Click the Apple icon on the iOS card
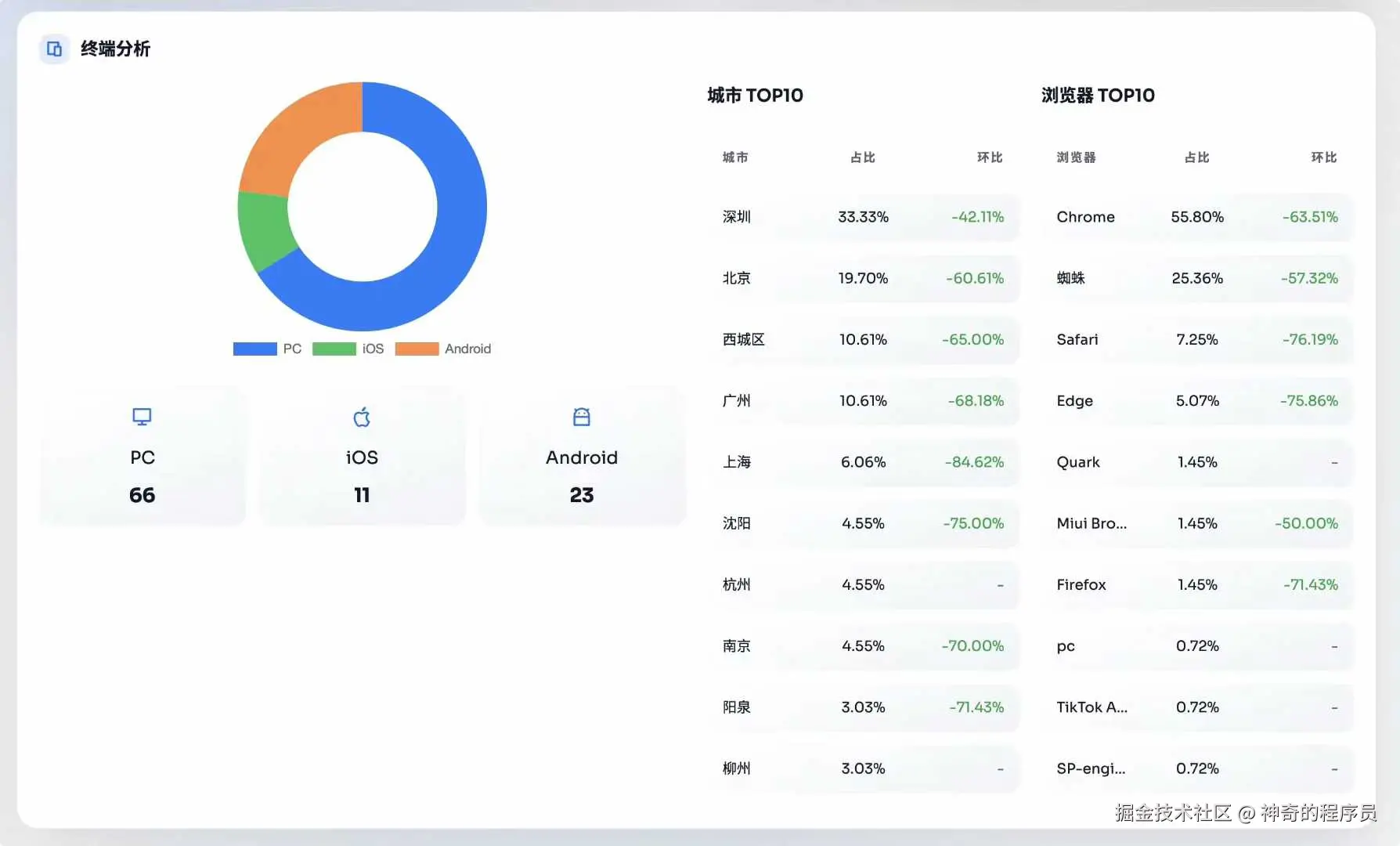 pos(361,417)
